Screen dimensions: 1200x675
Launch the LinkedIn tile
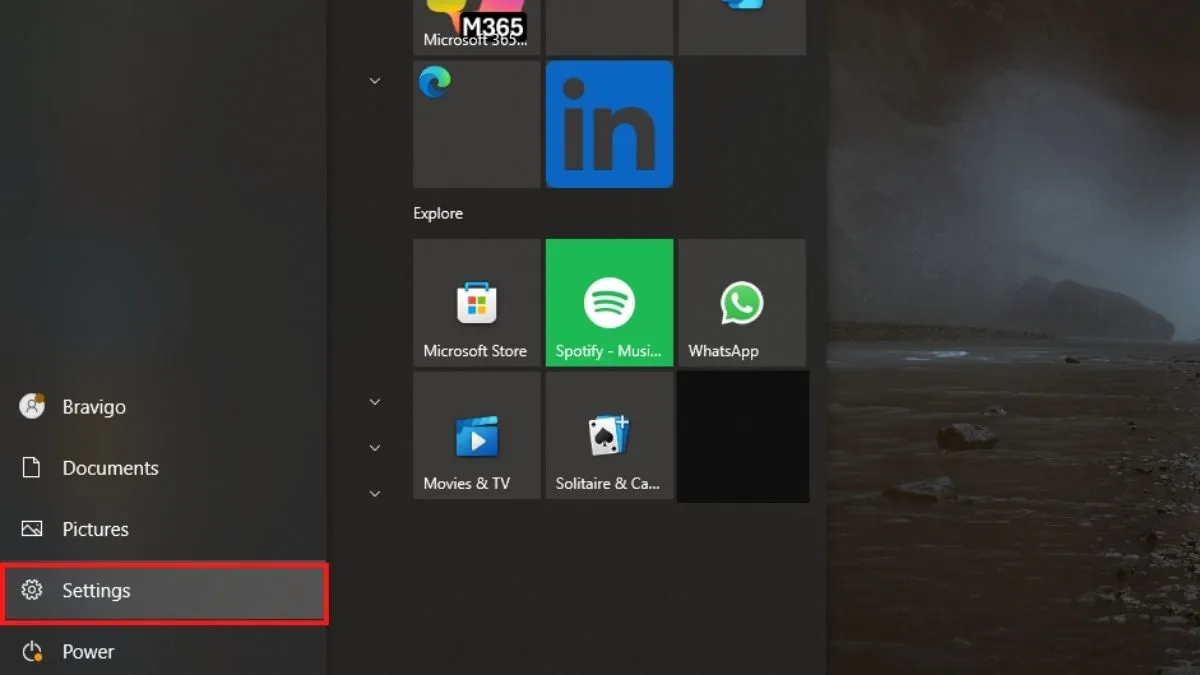609,124
